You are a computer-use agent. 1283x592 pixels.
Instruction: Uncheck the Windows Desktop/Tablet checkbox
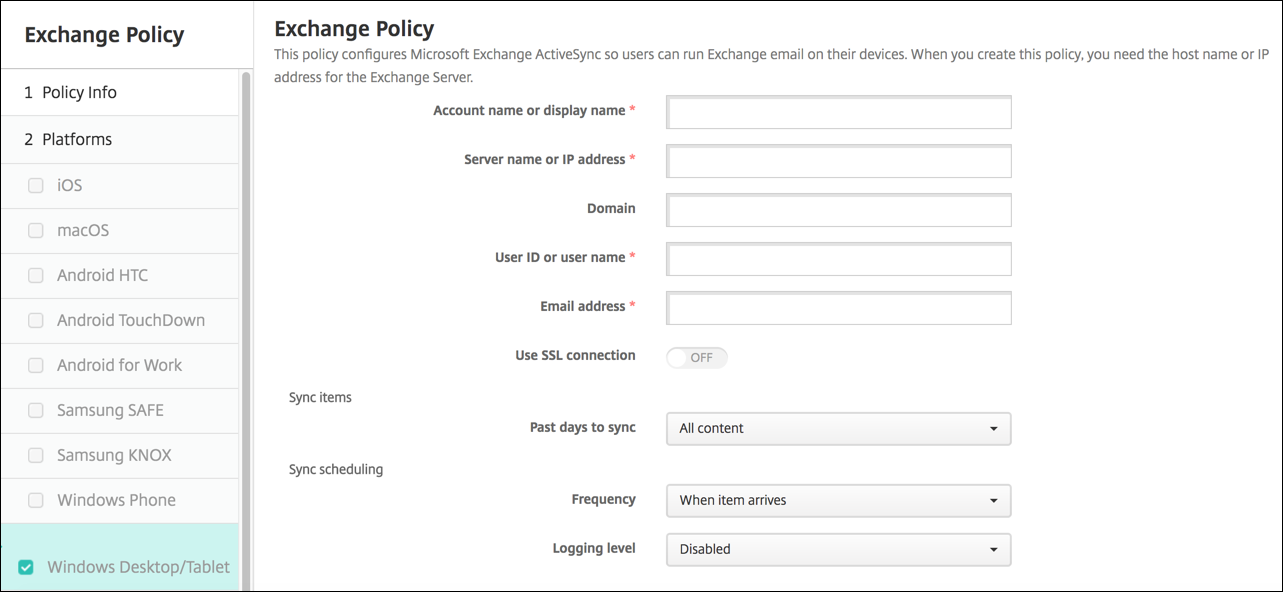click(x=26, y=567)
